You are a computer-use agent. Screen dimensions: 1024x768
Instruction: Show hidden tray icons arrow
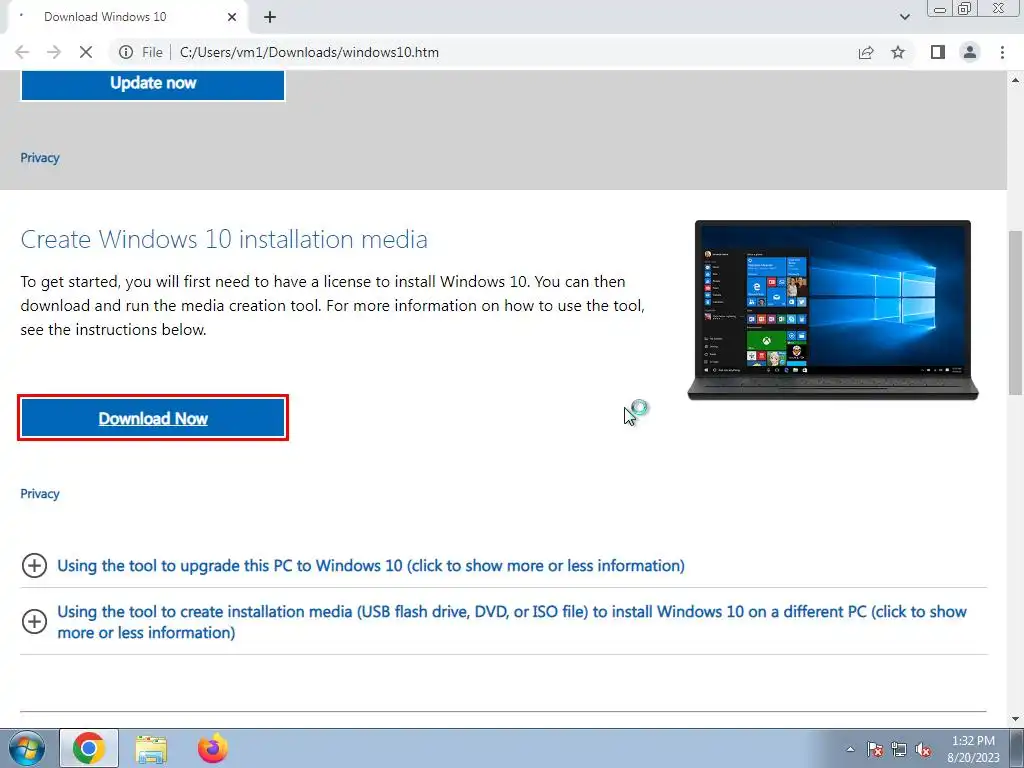pyautogui.click(x=850, y=749)
